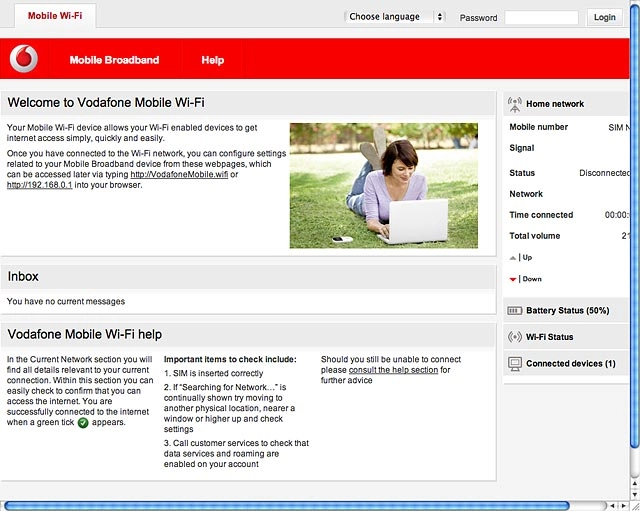Screen dimensions: 640x511
Task: Select the Mobile Wi-Fi tab
Action: pos(55,16)
